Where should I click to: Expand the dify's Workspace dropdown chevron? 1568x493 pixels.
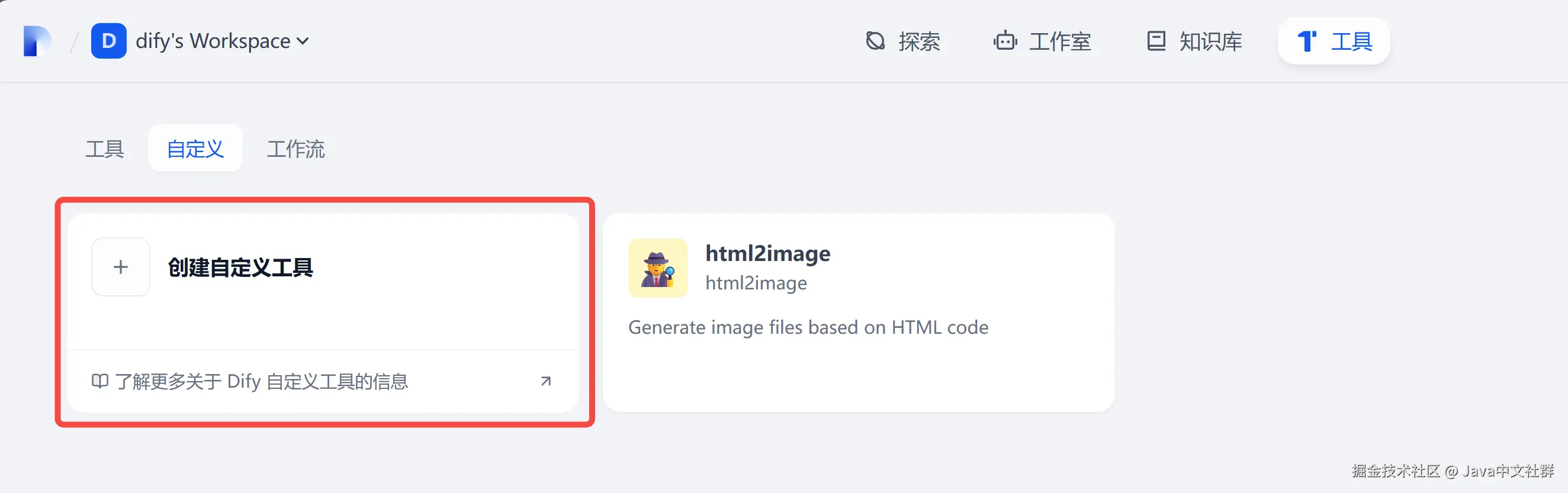click(x=303, y=41)
